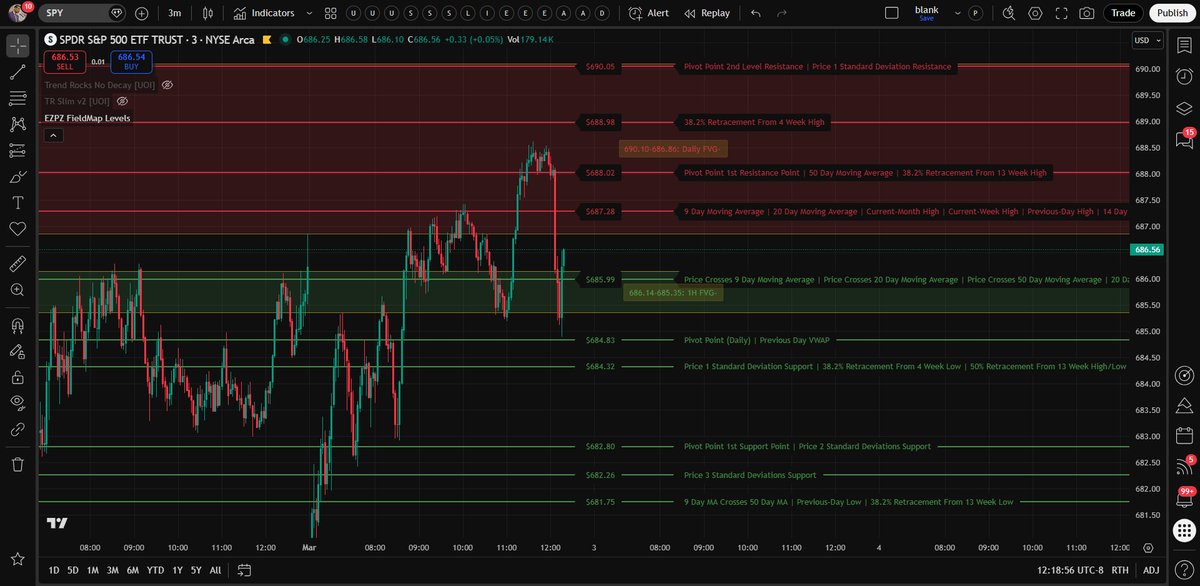1200x586 pixels.
Task: Toggle visibility of TR Slim v2 indicator
Action: tap(123, 101)
